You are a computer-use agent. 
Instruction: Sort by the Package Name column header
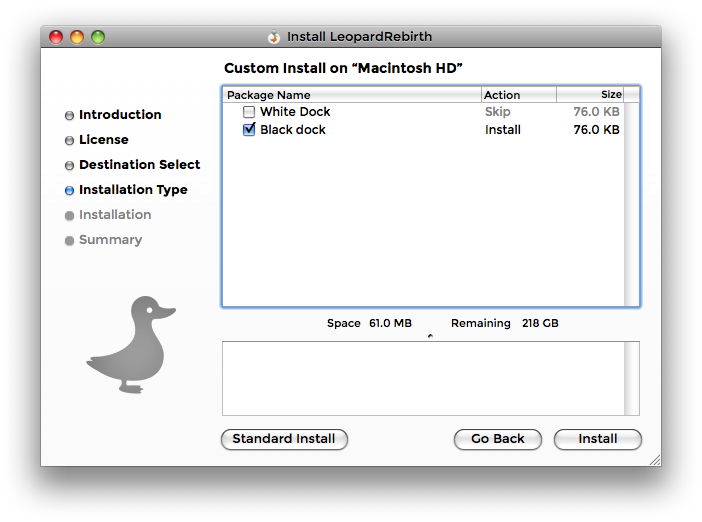click(352, 95)
